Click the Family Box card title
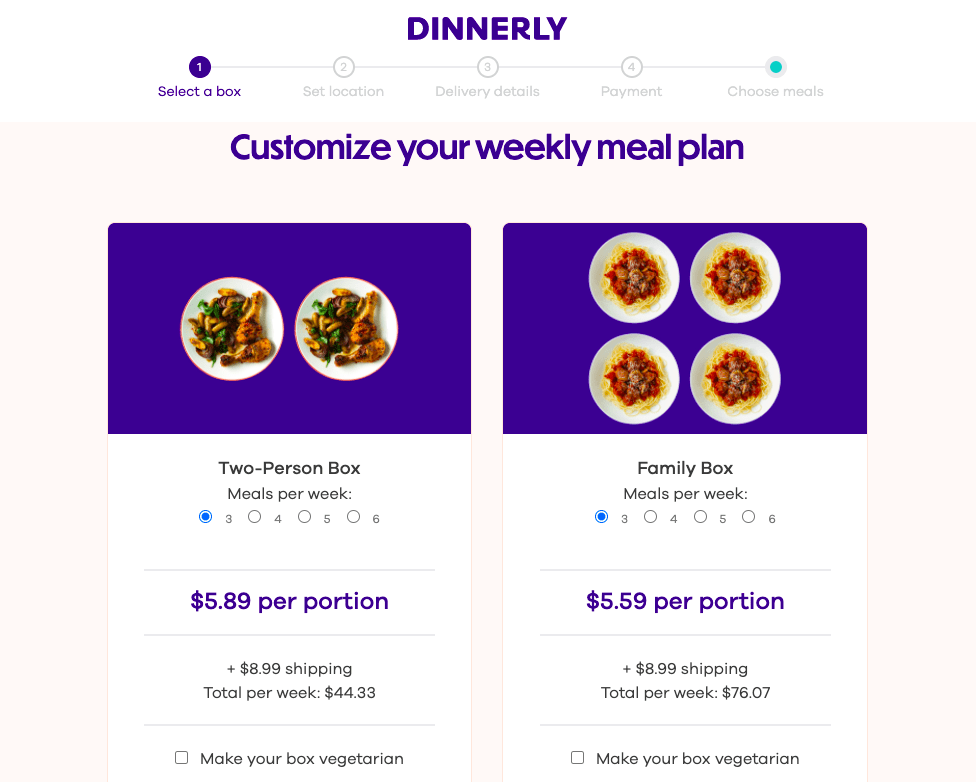Viewport: 976px width, 782px height. click(684, 467)
